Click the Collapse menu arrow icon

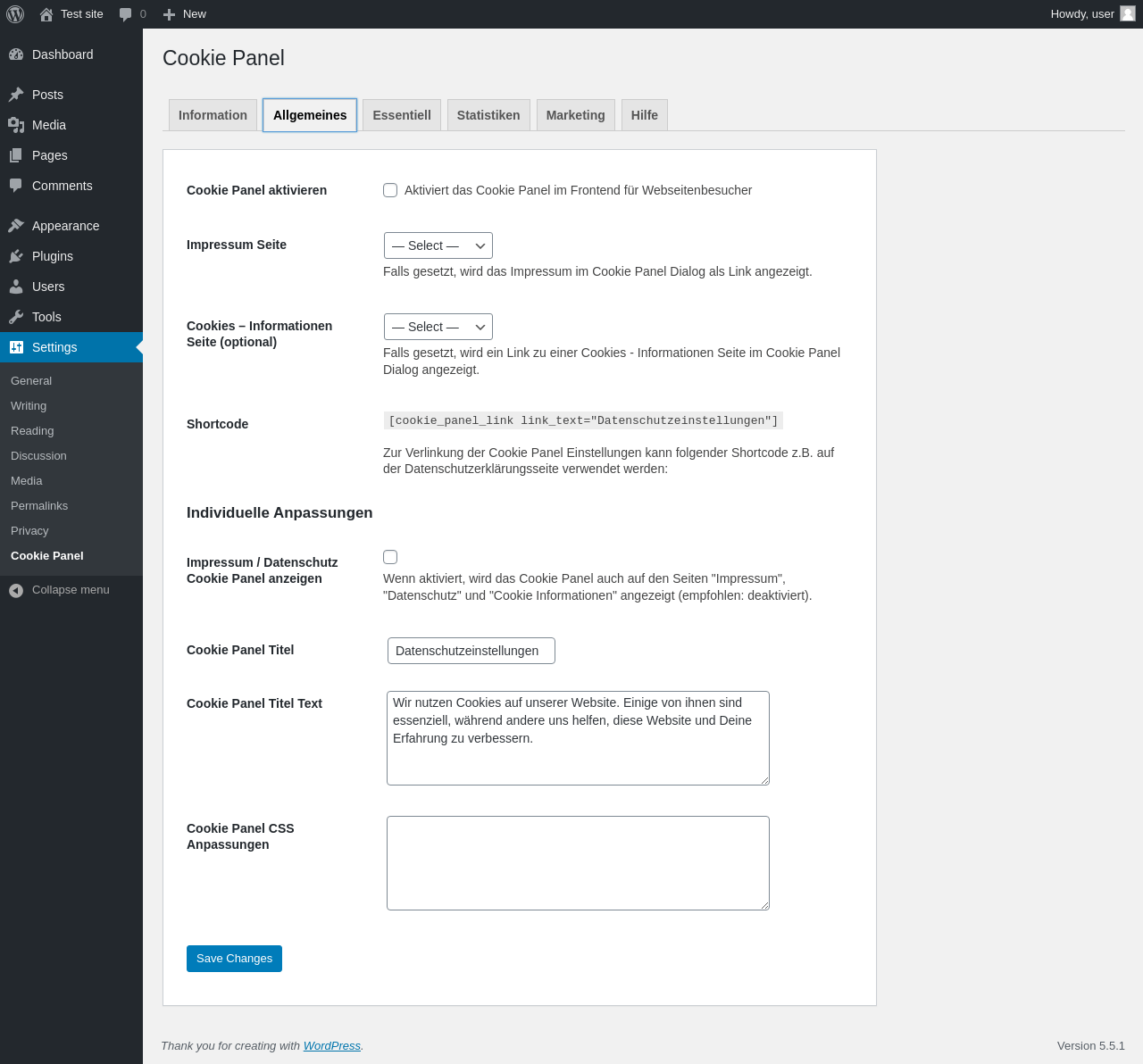point(16,590)
